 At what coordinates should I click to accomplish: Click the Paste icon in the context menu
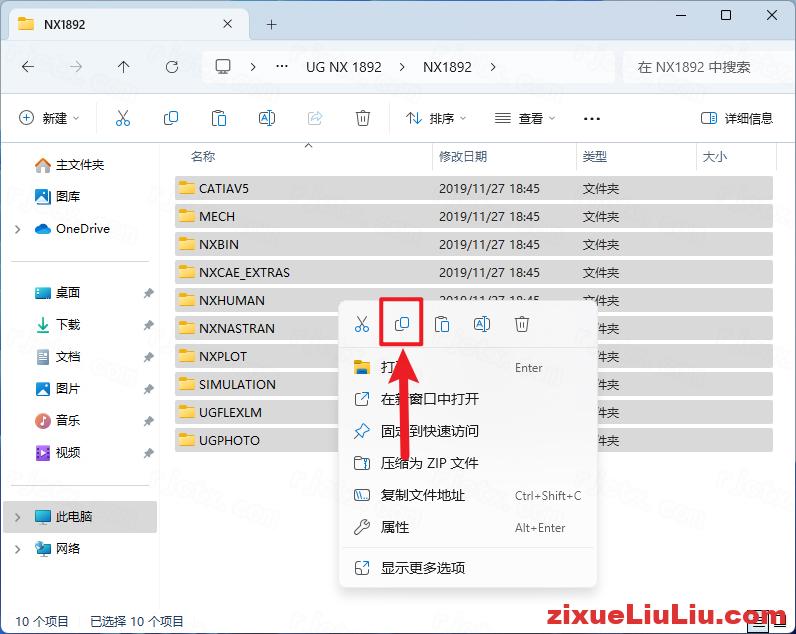442,324
